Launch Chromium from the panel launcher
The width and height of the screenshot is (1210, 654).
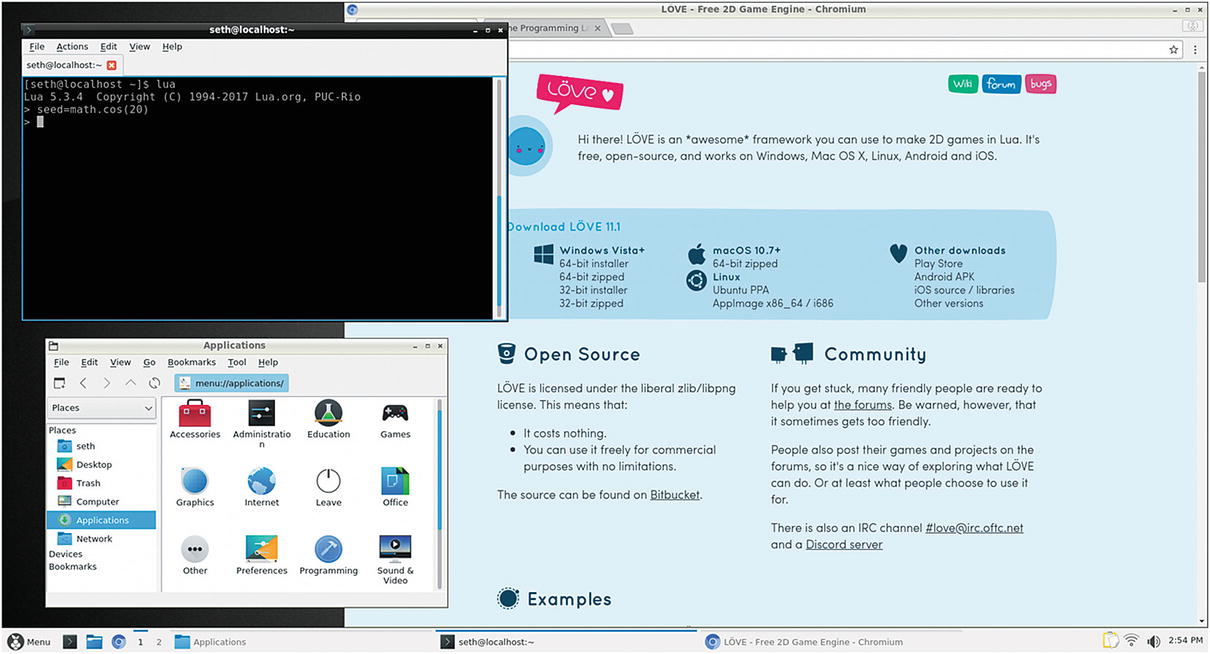pyautogui.click(x=118, y=642)
